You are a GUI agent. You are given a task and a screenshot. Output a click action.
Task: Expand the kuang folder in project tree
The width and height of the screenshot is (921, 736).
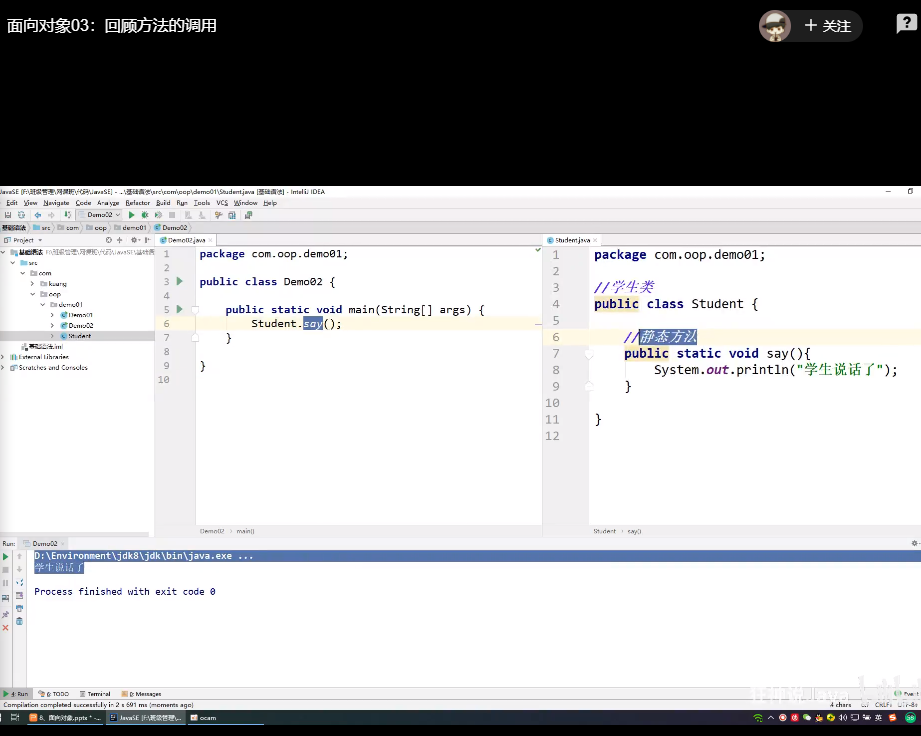[x=33, y=284]
